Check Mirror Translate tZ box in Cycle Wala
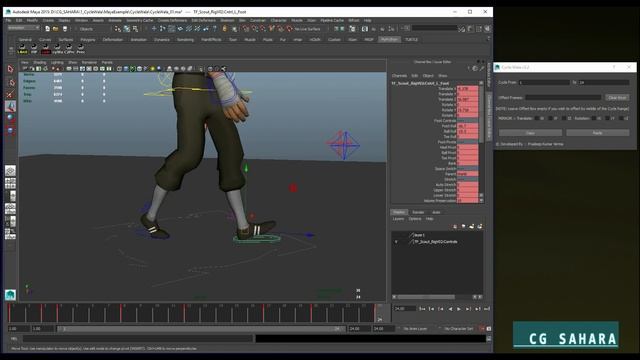The height and width of the screenshot is (360, 640). pos(564,118)
